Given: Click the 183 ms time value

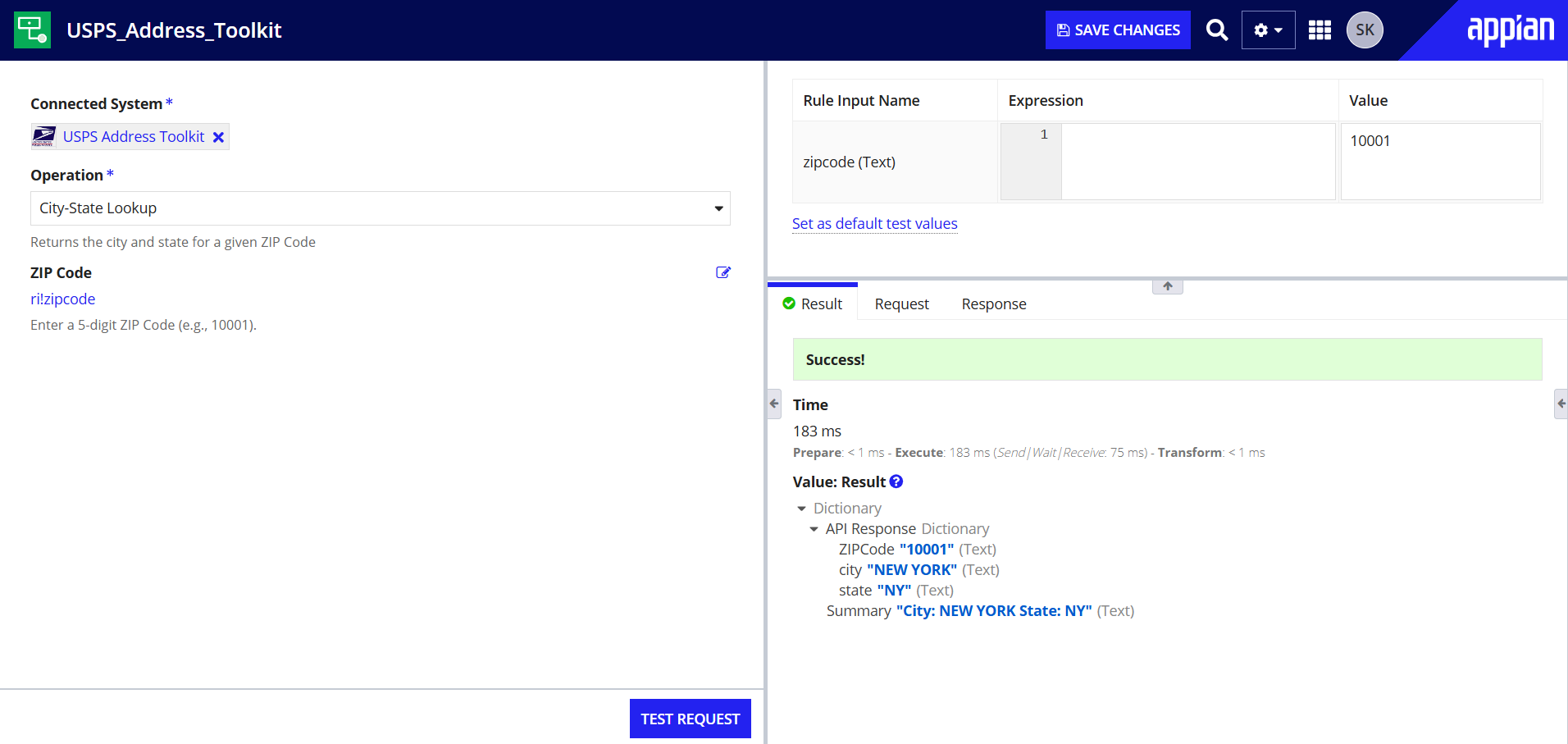Looking at the screenshot, I should 817,431.
